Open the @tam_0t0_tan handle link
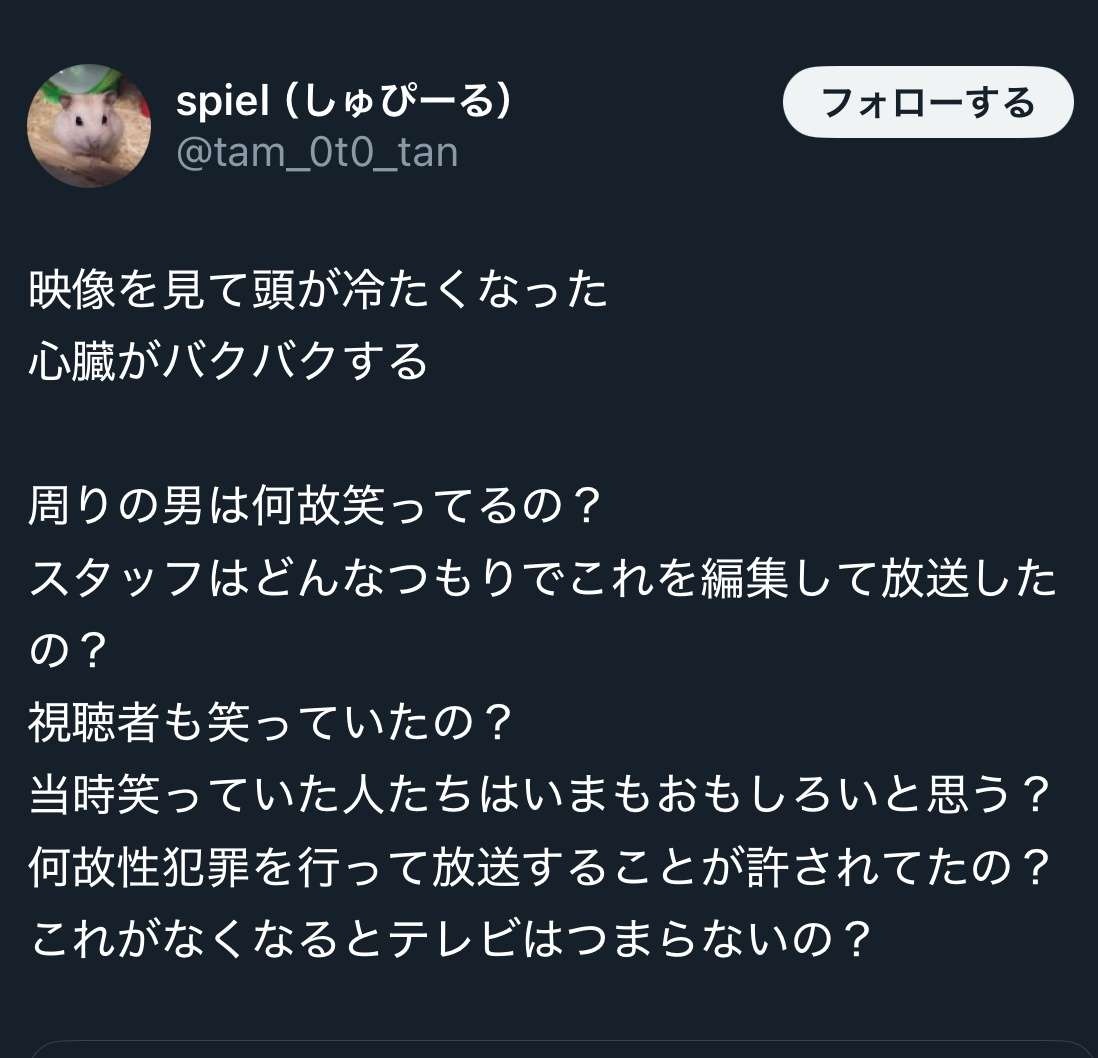Image resolution: width=1098 pixels, height=1058 pixels. pyautogui.click(x=317, y=153)
